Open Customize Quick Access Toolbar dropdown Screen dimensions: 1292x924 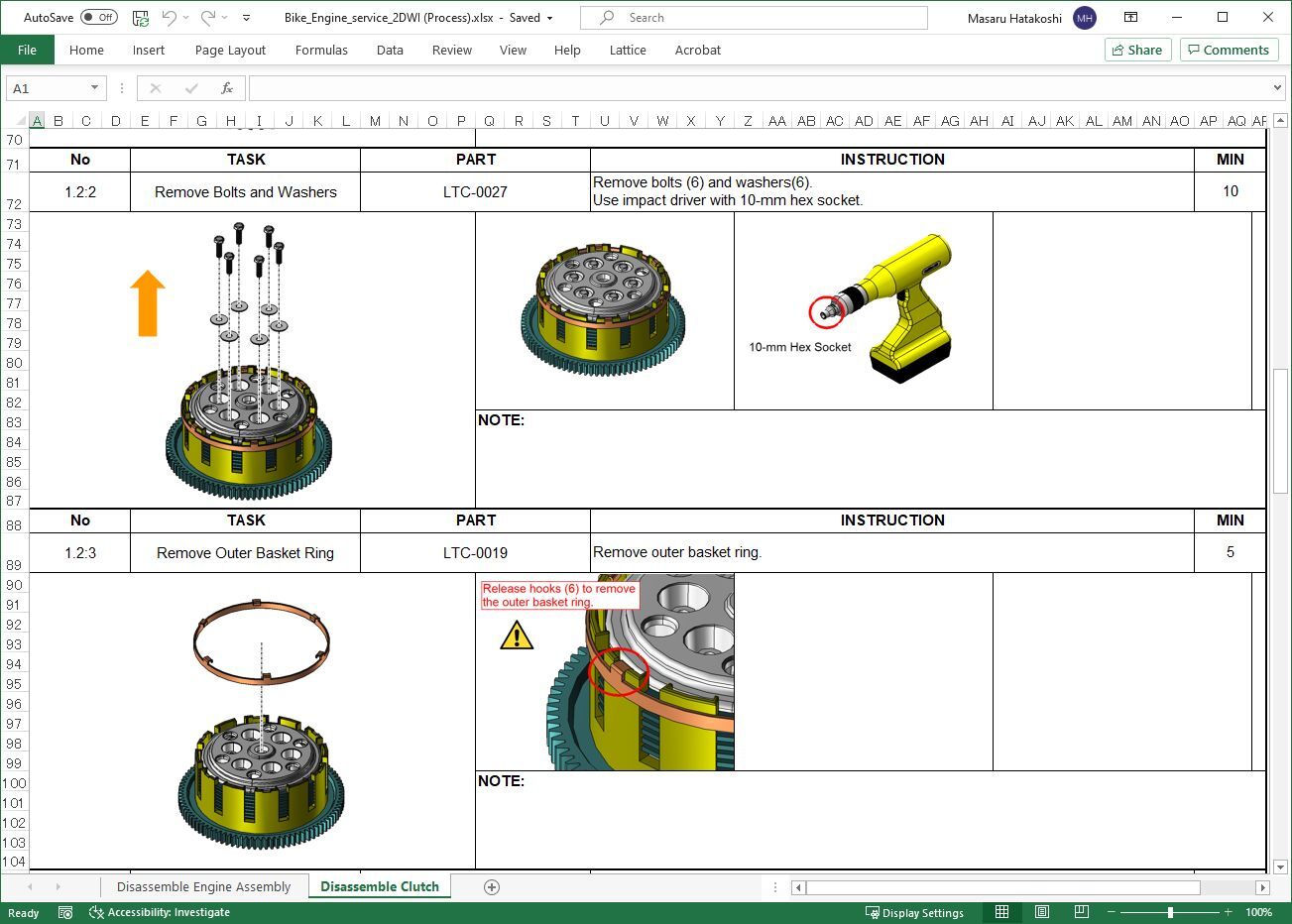[x=247, y=18]
